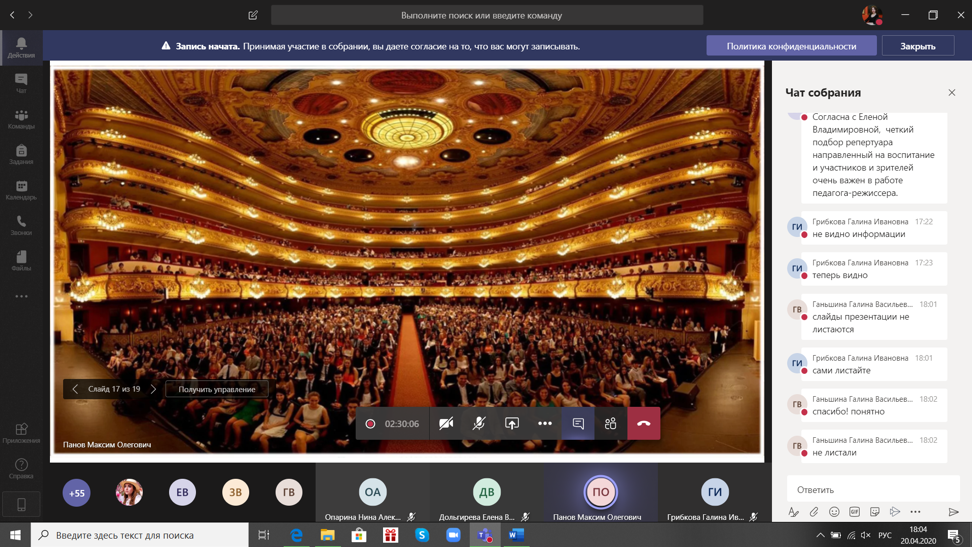Go to the next presentation slide
Viewport: 972px width, 547px height.
click(x=154, y=389)
